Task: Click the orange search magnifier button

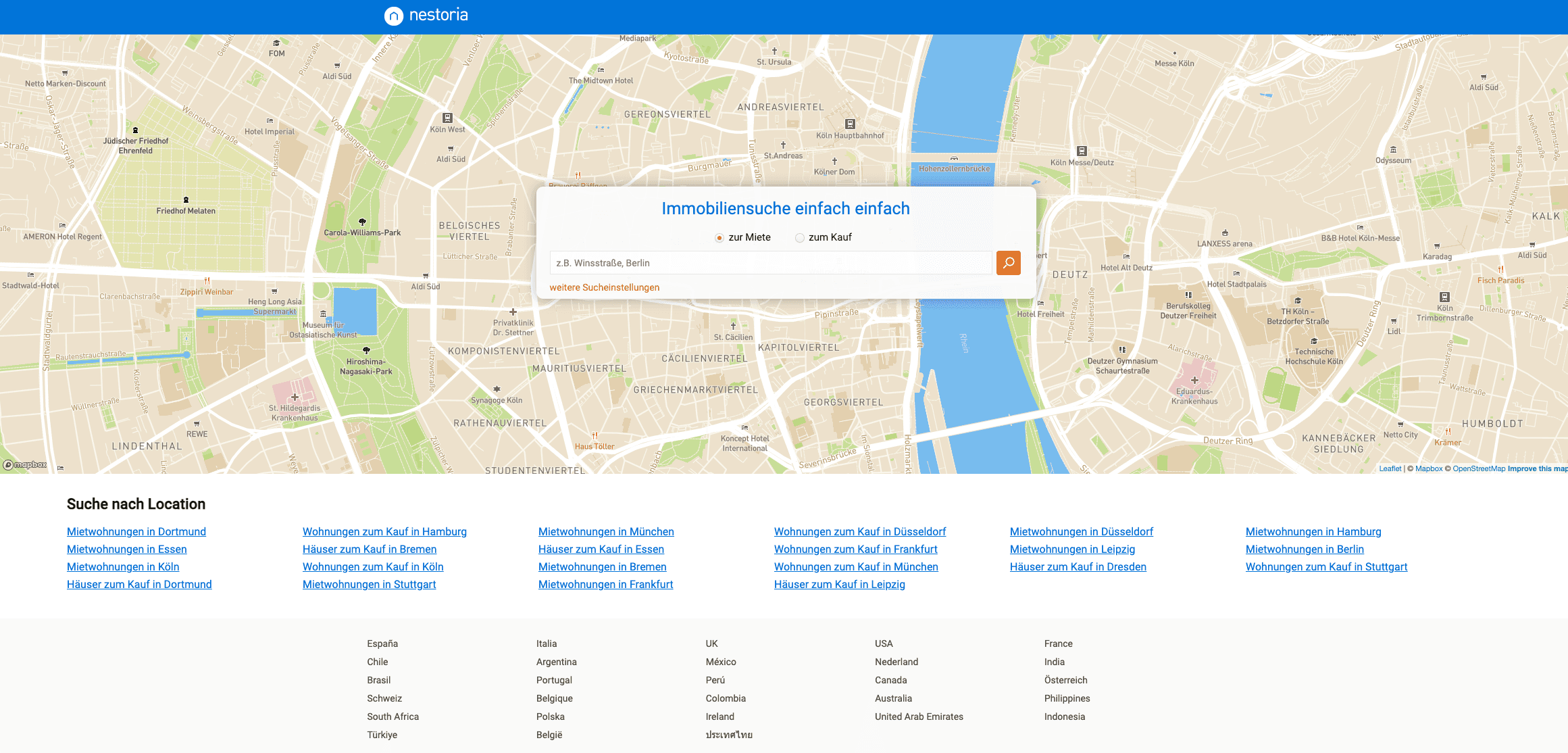Action: tap(1008, 263)
